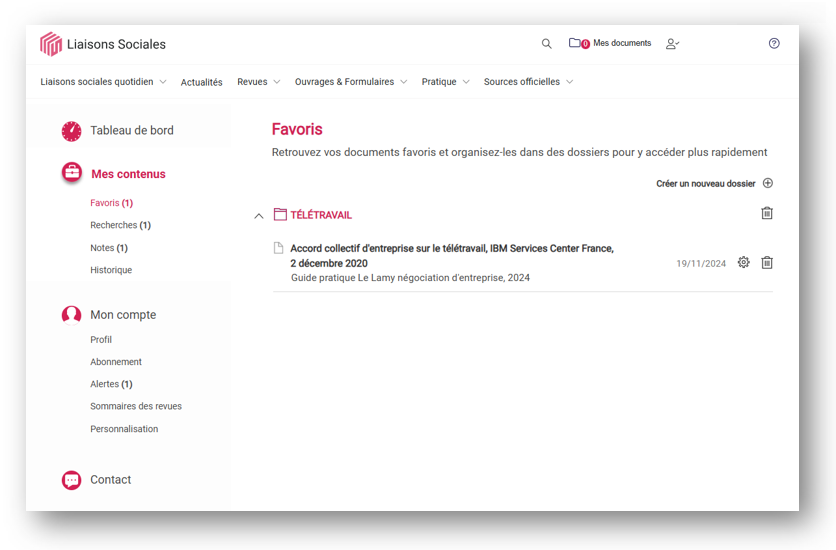This screenshot has width=836, height=550.
Task: Open the Actualités menu item
Action: point(202,82)
